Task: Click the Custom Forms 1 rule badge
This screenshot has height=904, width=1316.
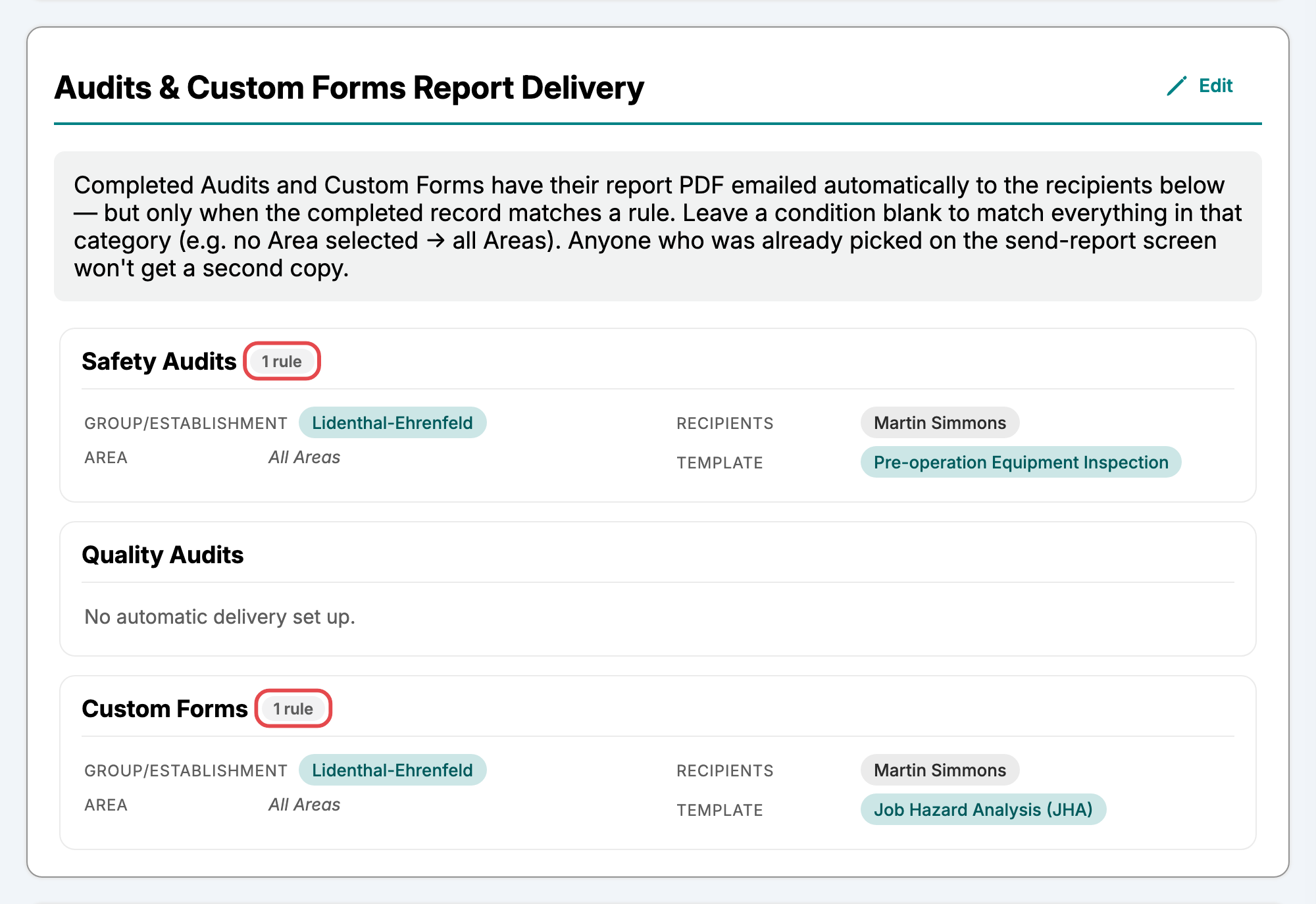Action: pos(293,709)
